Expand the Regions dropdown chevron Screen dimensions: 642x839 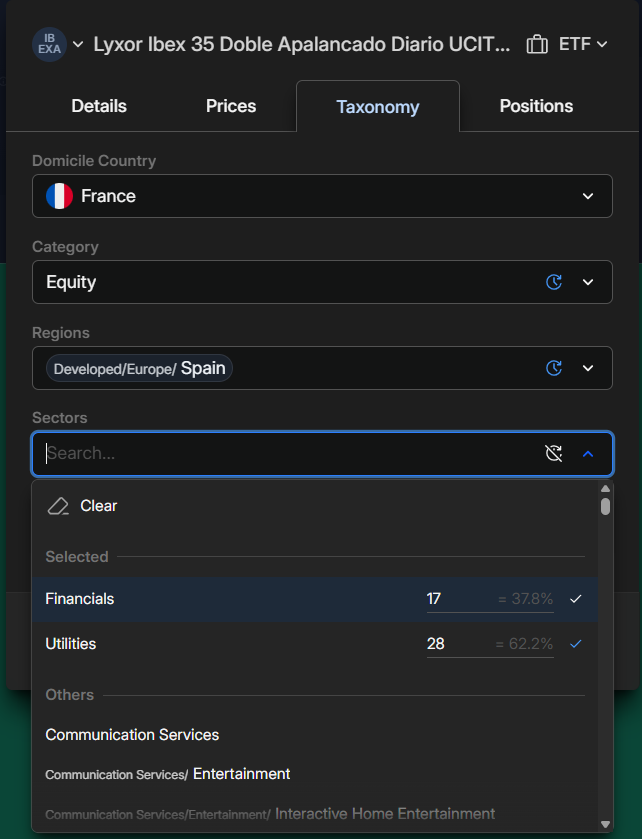(588, 369)
